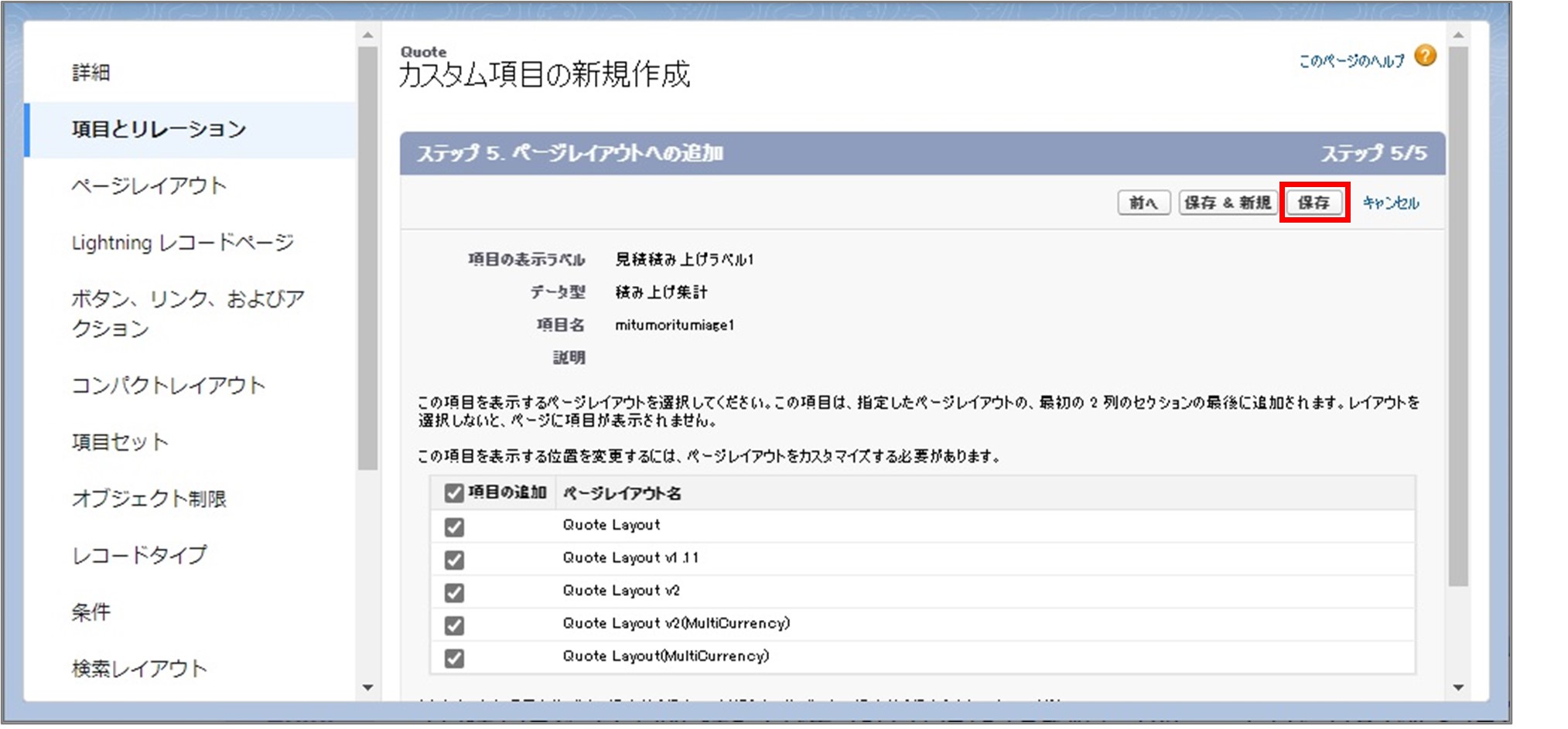Open the page help question mark icon
1568x729 pixels.
click(1425, 56)
